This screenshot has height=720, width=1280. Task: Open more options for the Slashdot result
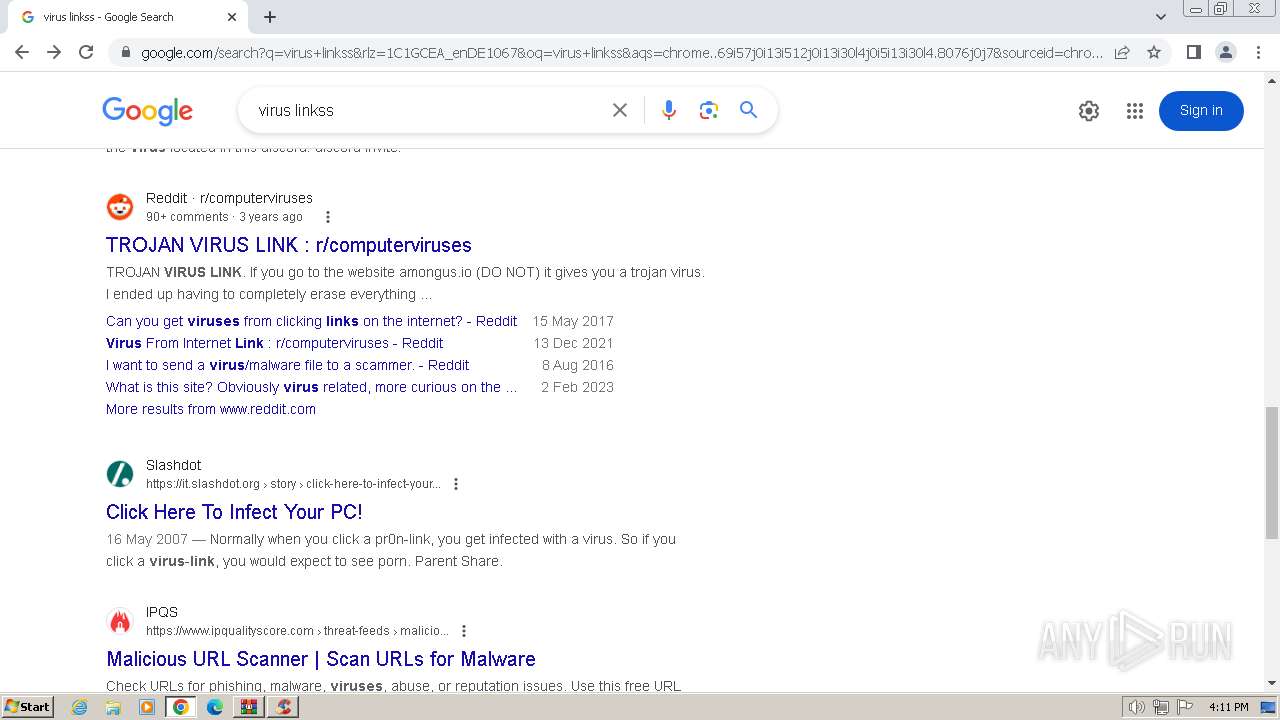coord(456,484)
